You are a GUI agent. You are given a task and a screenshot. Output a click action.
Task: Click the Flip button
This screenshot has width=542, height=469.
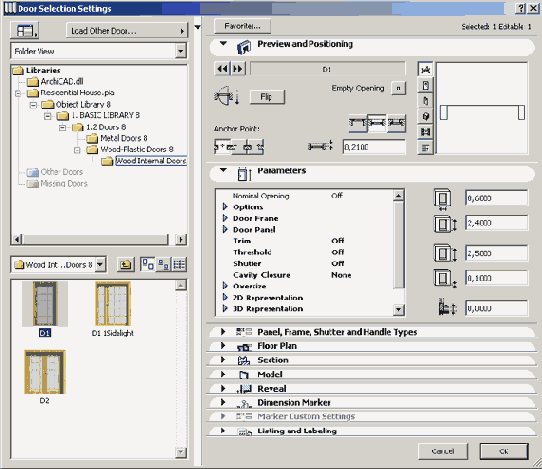pyautogui.click(x=267, y=97)
